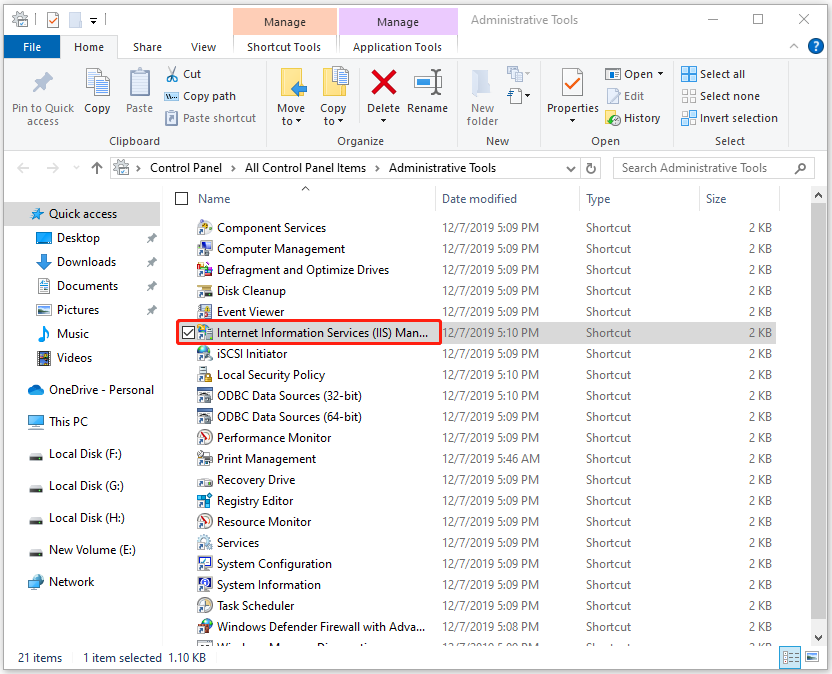Click the red Delete X icon
Viewport: 832px width, 674px height.
pos(383,82)
